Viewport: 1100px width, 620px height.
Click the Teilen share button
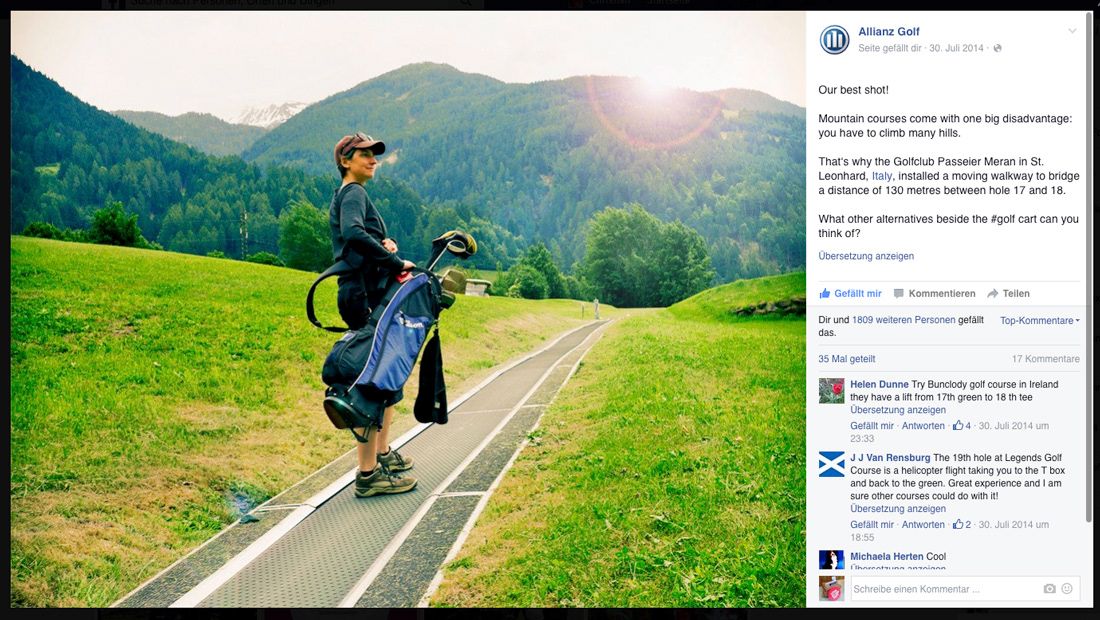(1009, 293)
